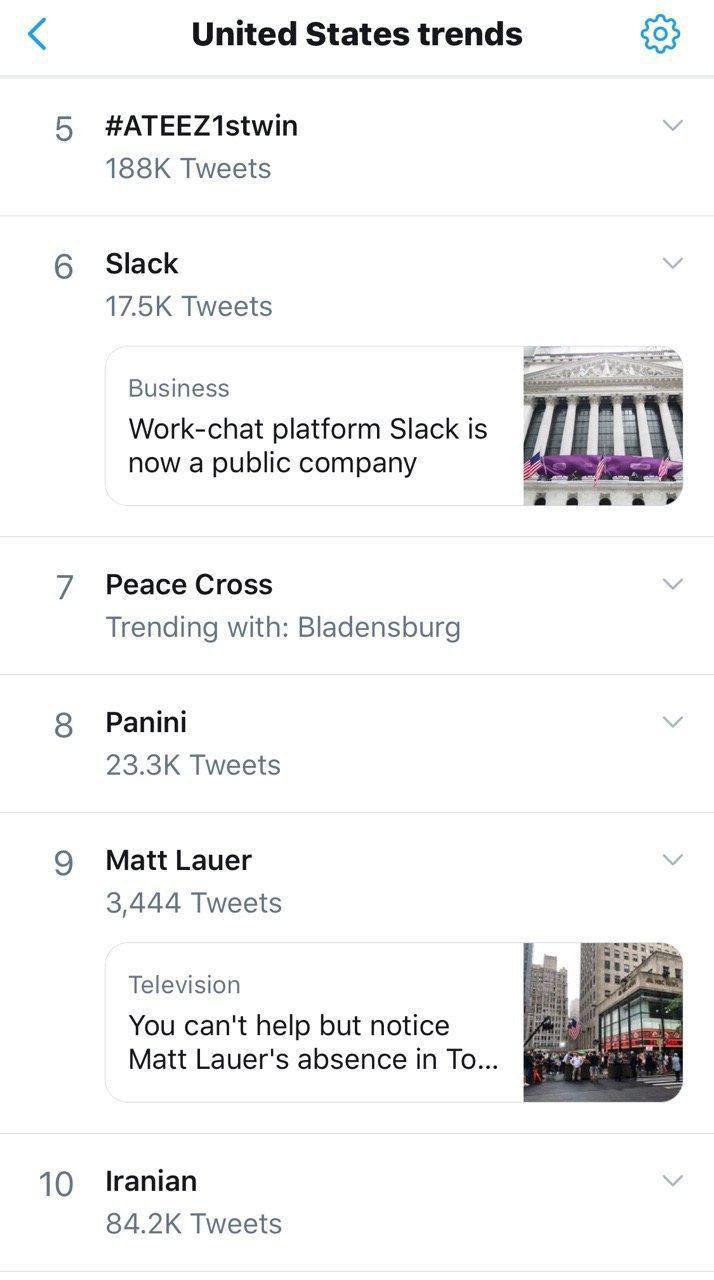Viewport: 714px width, 1280px height.
Task: Tap the chevron next to Peace Cross
Action: click(672, 584)
